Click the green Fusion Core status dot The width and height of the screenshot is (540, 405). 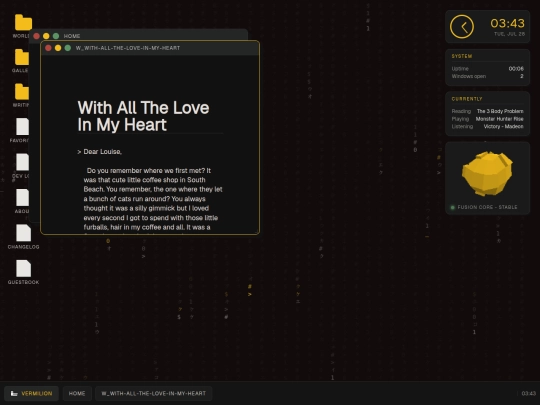point(453,207)
